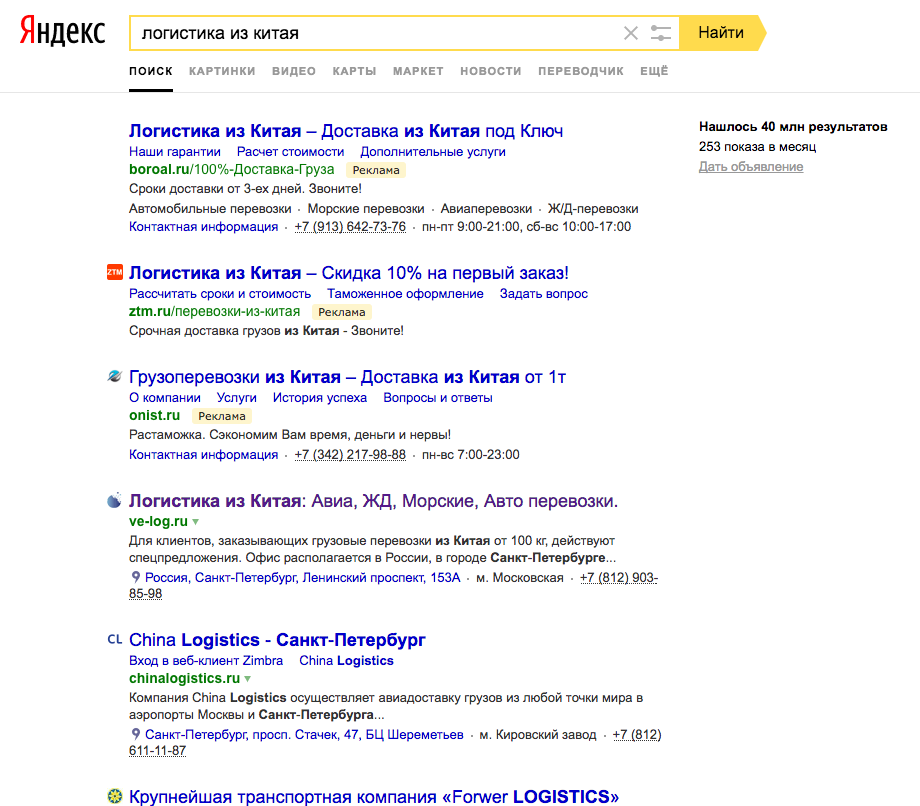Image resolution: width=920 pixels, height=806 pixels.
Task: Click the Реклама label next to onist.ru
Action: coord(222,416)
